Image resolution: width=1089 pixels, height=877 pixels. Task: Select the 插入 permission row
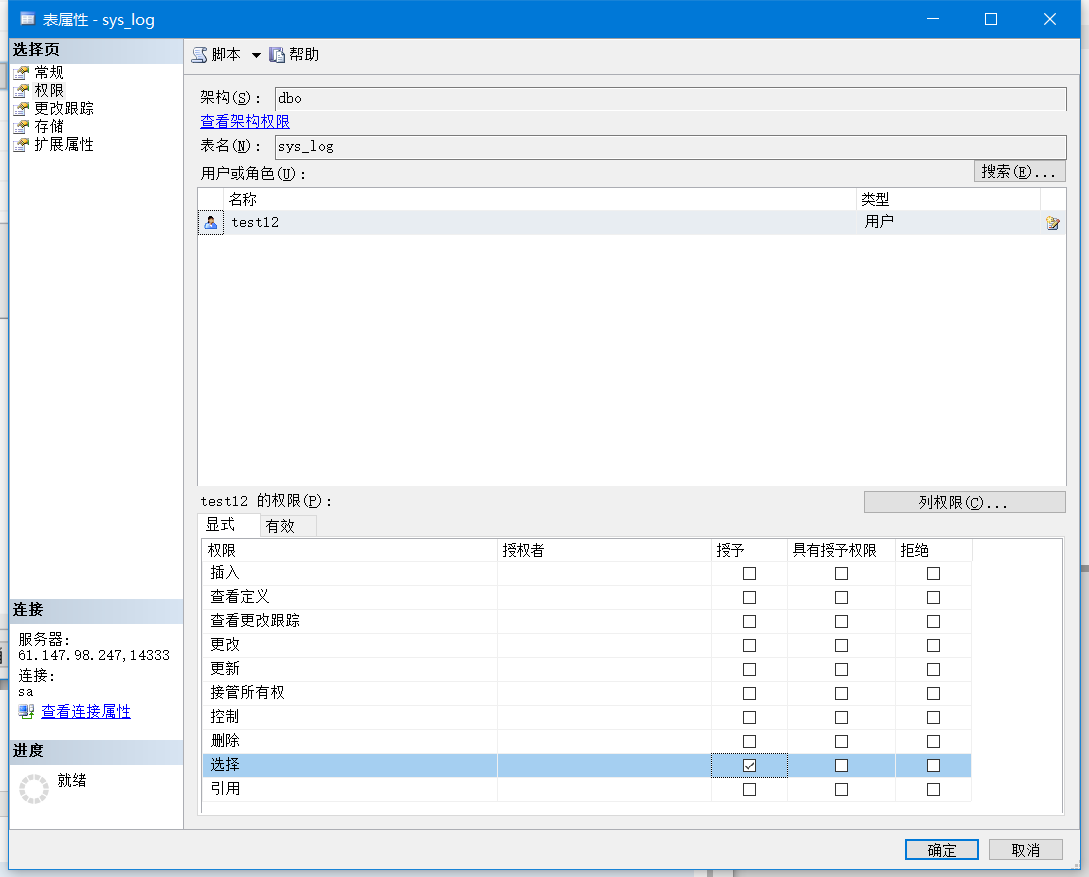click(587, 574)
